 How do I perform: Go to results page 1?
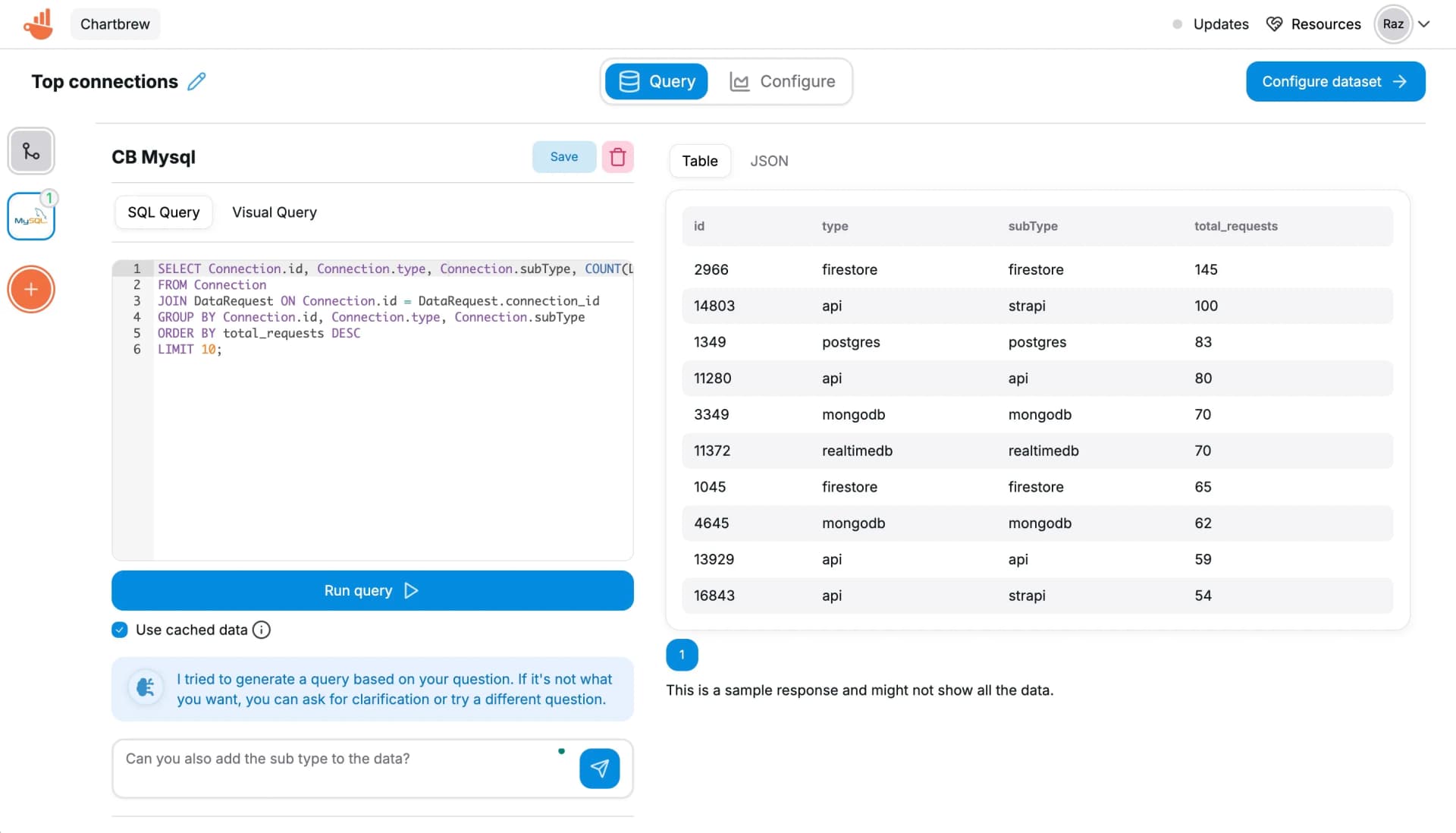coord(682,655)
